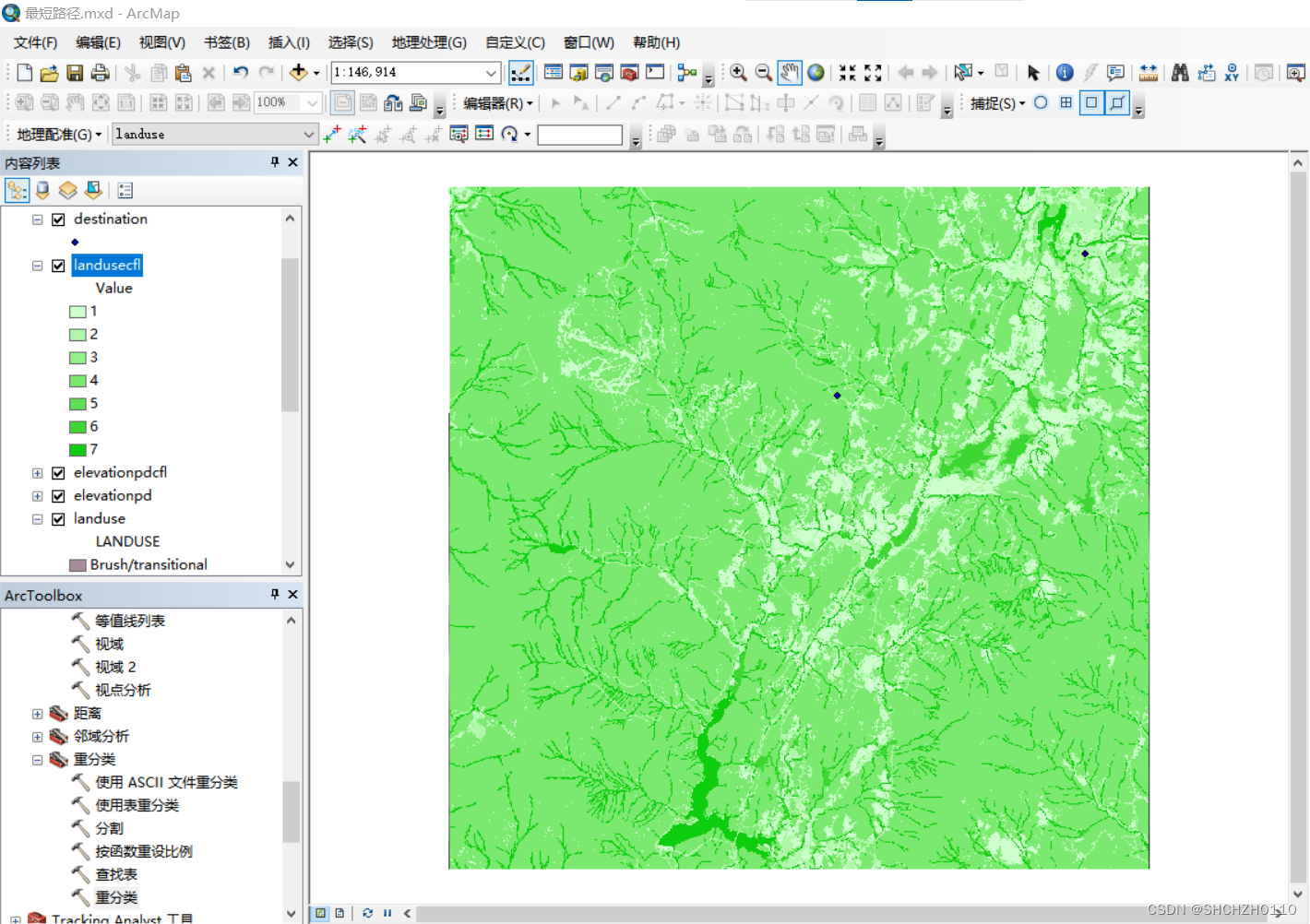The height and width of the screenshot is (924, 1310).
Task: Open the 地理配准(G) dropdown menu
Action: 59,135
